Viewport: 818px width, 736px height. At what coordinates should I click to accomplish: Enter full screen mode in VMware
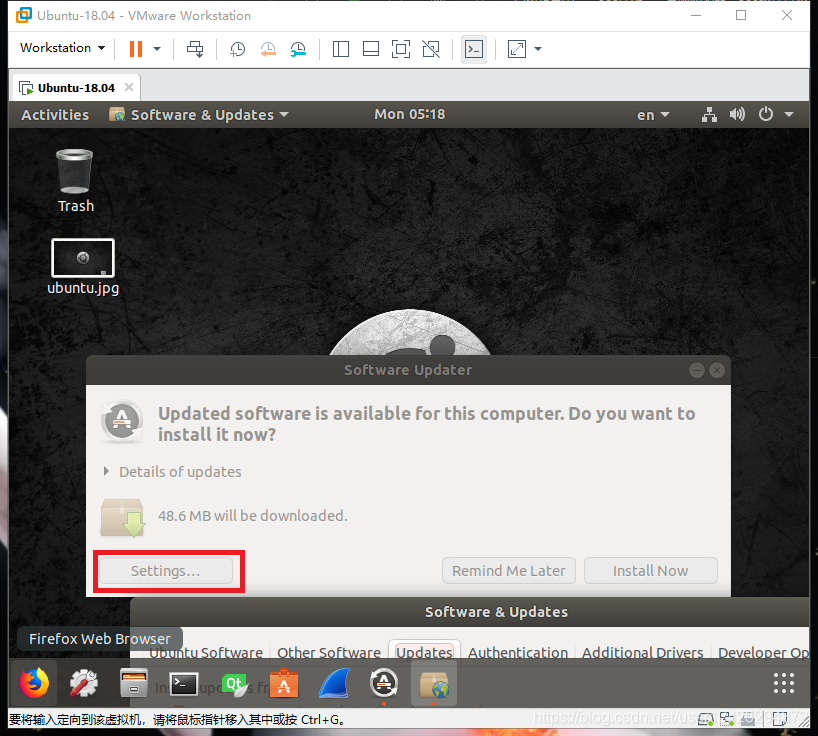(x=401, y=49)
